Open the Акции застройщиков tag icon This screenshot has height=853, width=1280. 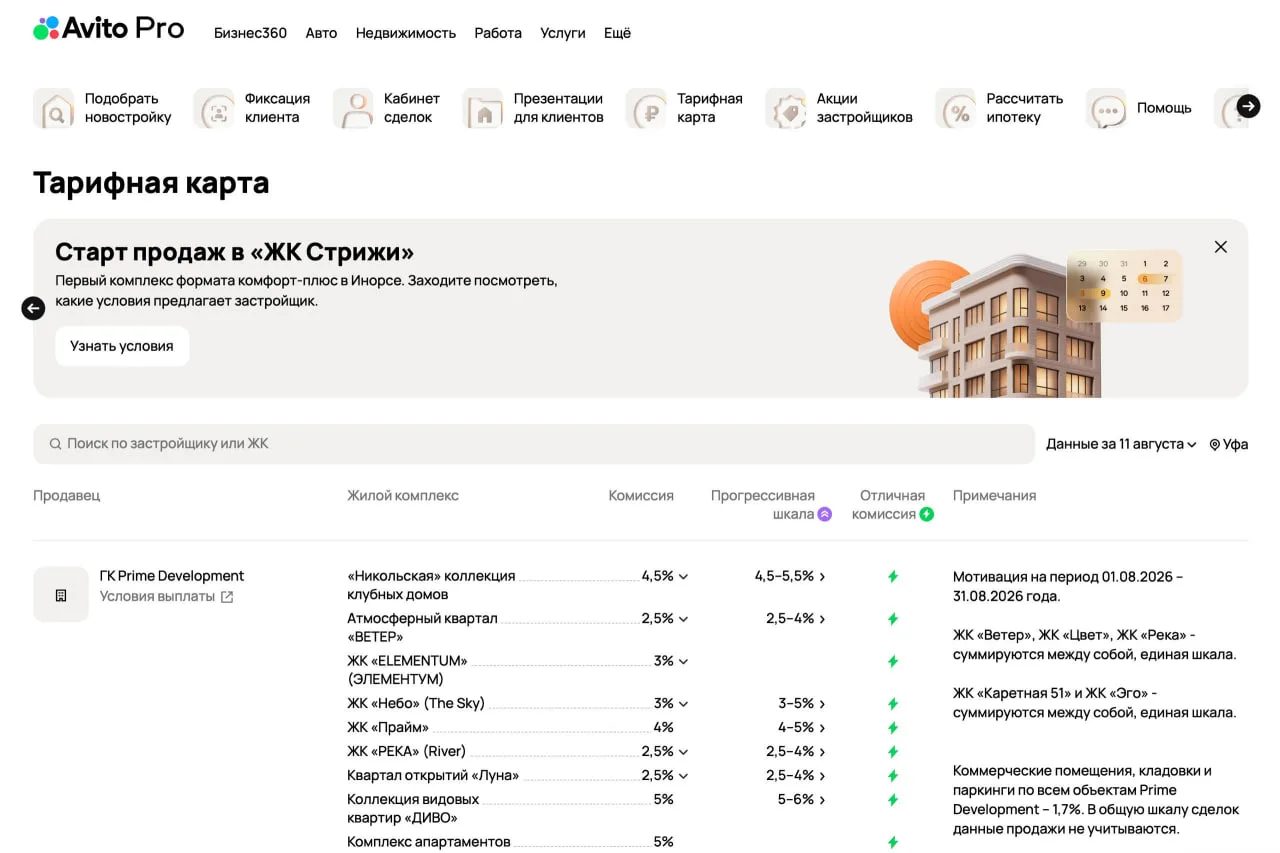(x=786, y=108)
